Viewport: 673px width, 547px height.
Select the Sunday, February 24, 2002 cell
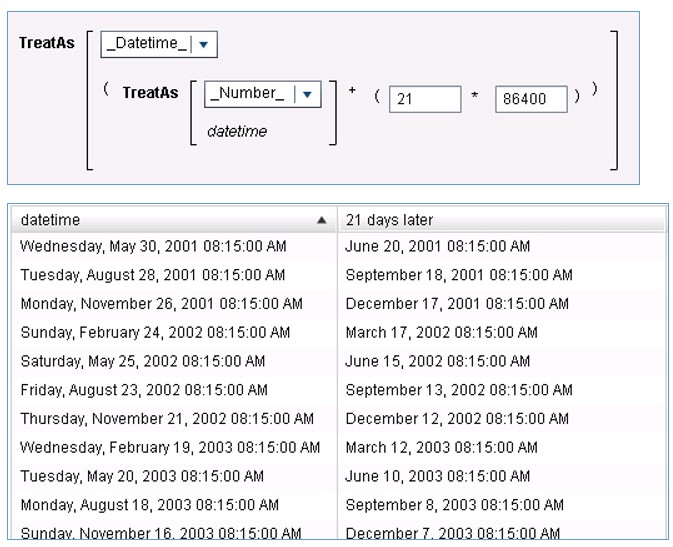155,332
